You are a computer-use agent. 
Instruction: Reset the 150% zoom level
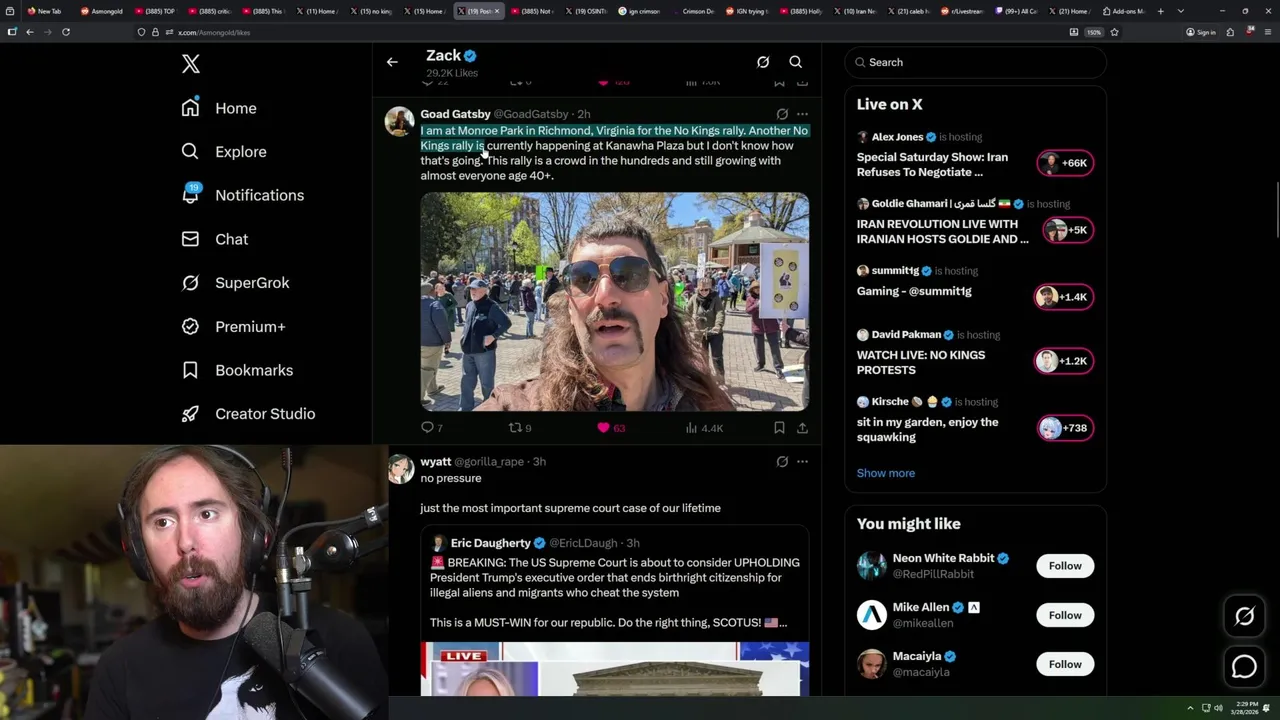[x=1094, y=32]
